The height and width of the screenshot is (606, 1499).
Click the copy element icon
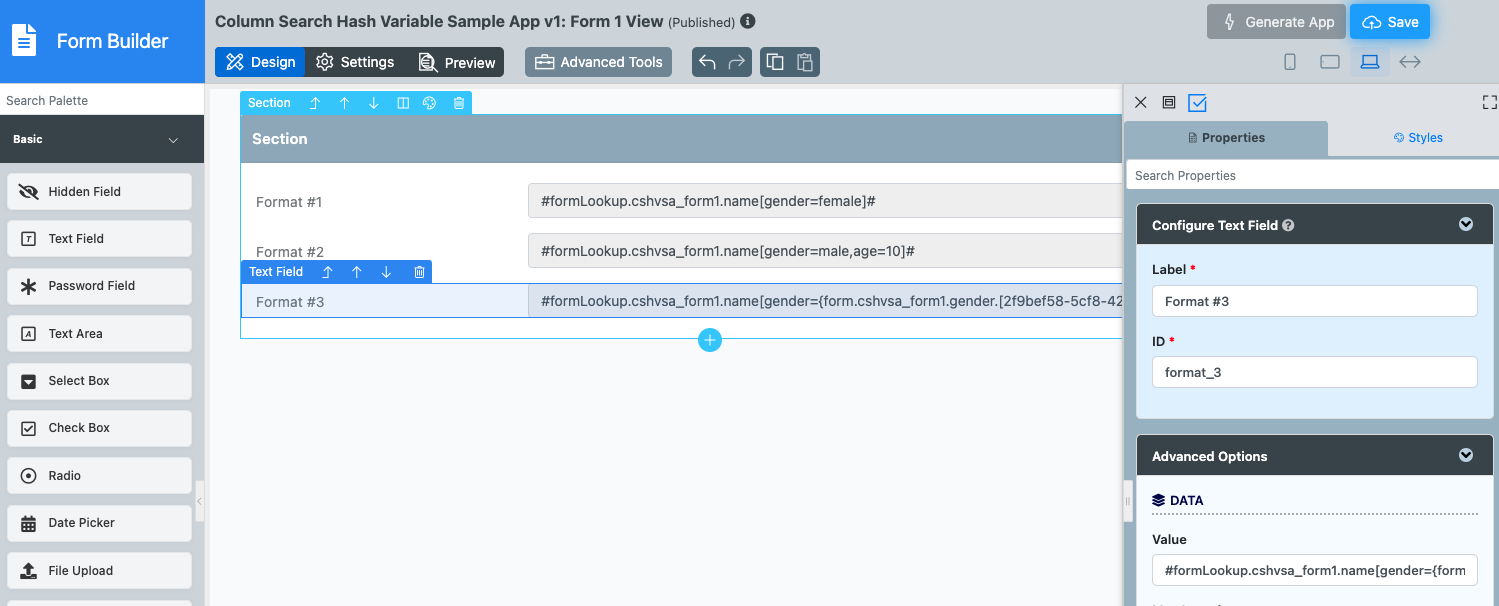tap(775, 62)
